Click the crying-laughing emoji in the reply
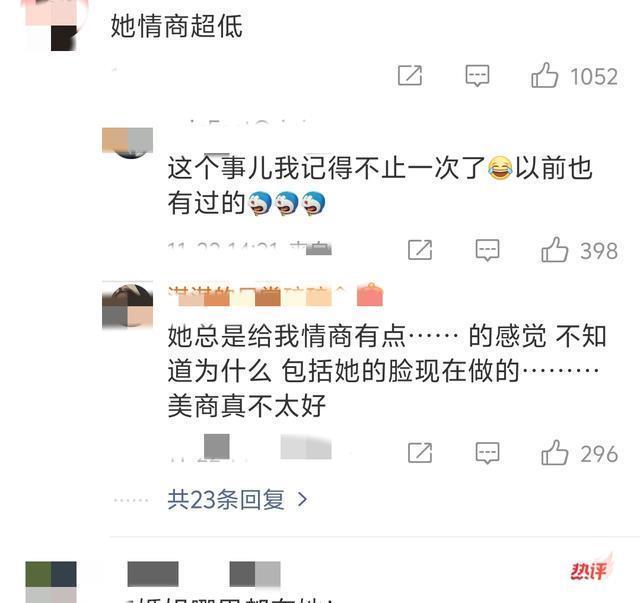The height and width of the screenshot is (603, 640). (500, 169)
